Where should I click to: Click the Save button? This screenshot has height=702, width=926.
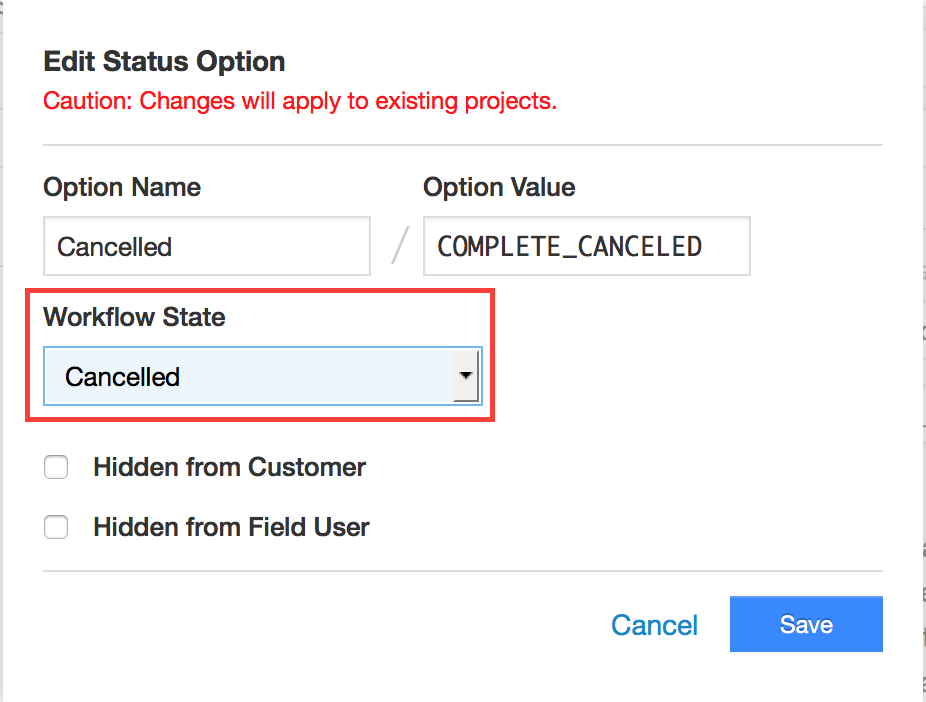[806, 624]
